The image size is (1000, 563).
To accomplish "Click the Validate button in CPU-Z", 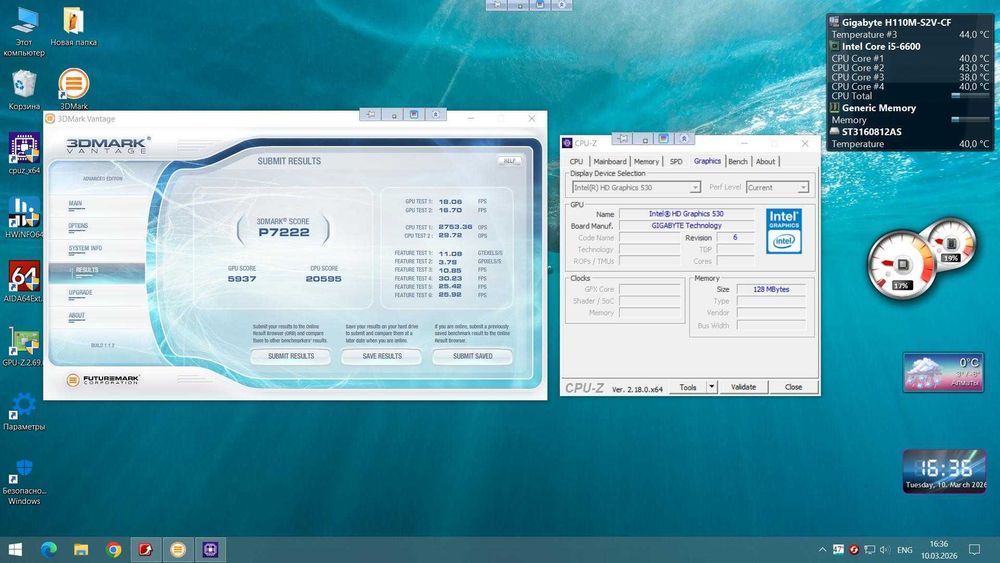I will point(743,387).
